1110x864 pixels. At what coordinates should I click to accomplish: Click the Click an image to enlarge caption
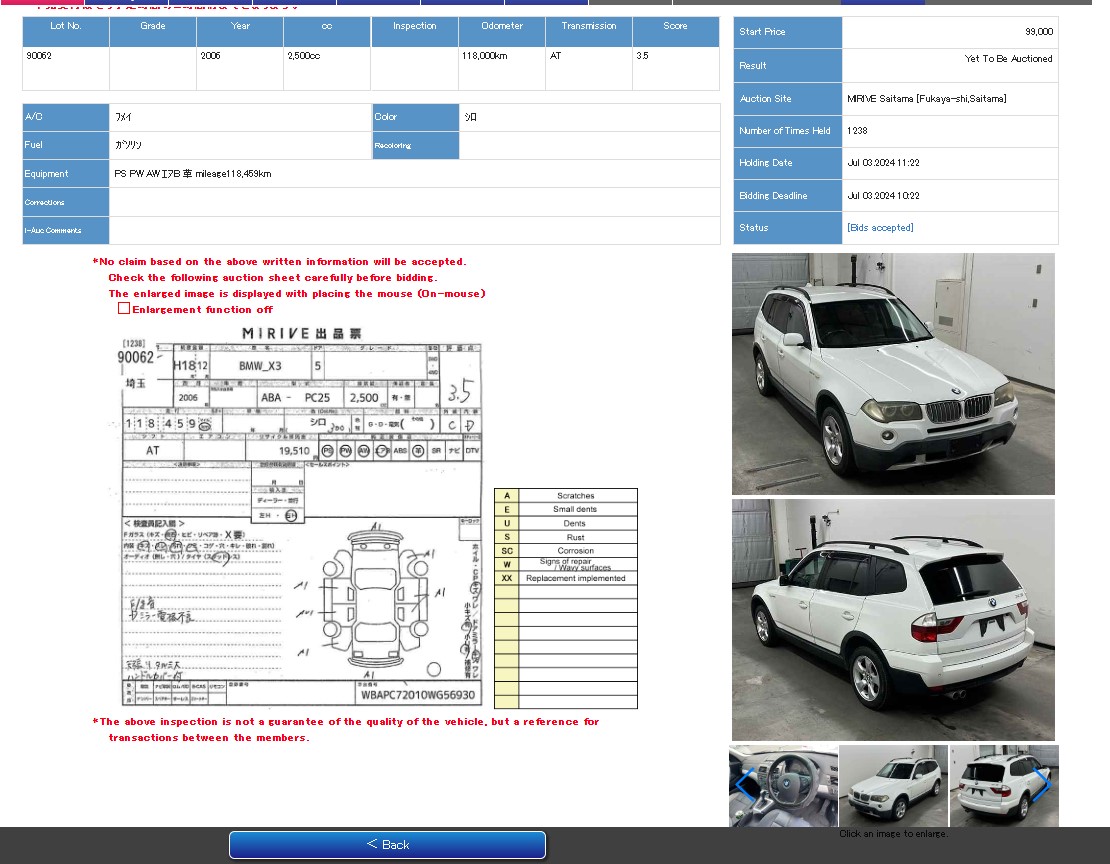[x=893, y=834]
